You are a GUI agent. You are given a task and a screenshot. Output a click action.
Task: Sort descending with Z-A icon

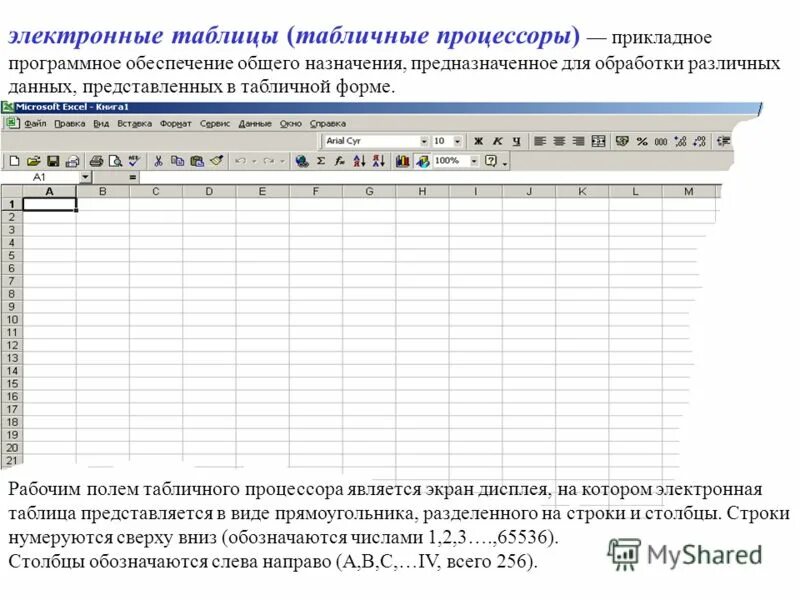click(379, 161)
